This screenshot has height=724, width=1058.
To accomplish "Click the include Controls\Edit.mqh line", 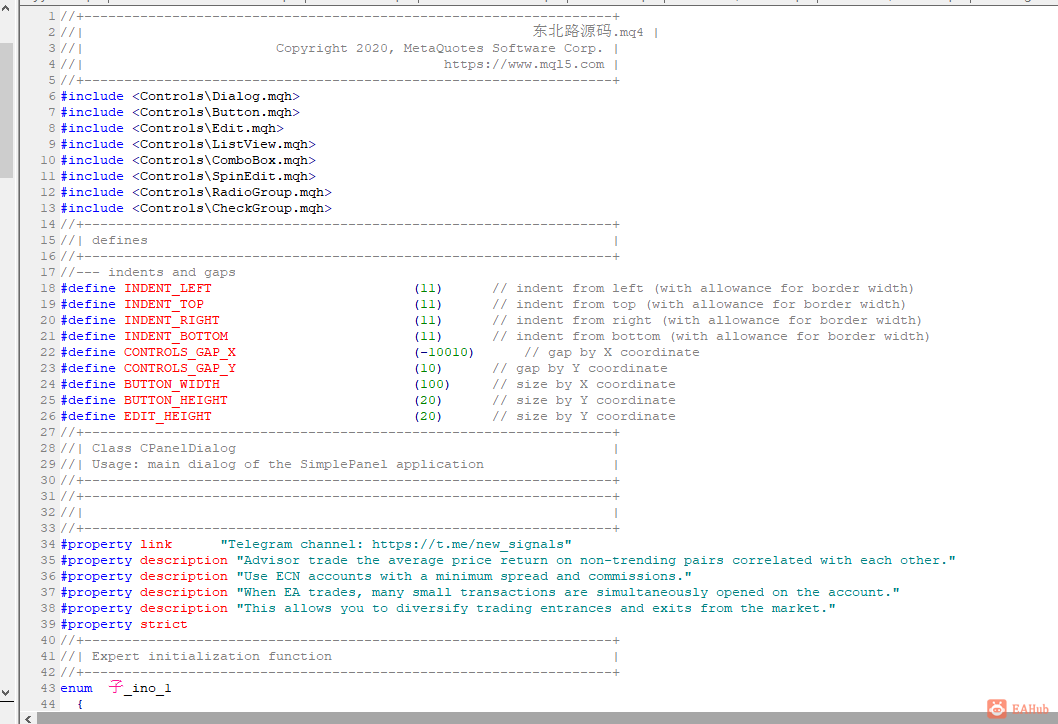I will (x=172, y=128).
